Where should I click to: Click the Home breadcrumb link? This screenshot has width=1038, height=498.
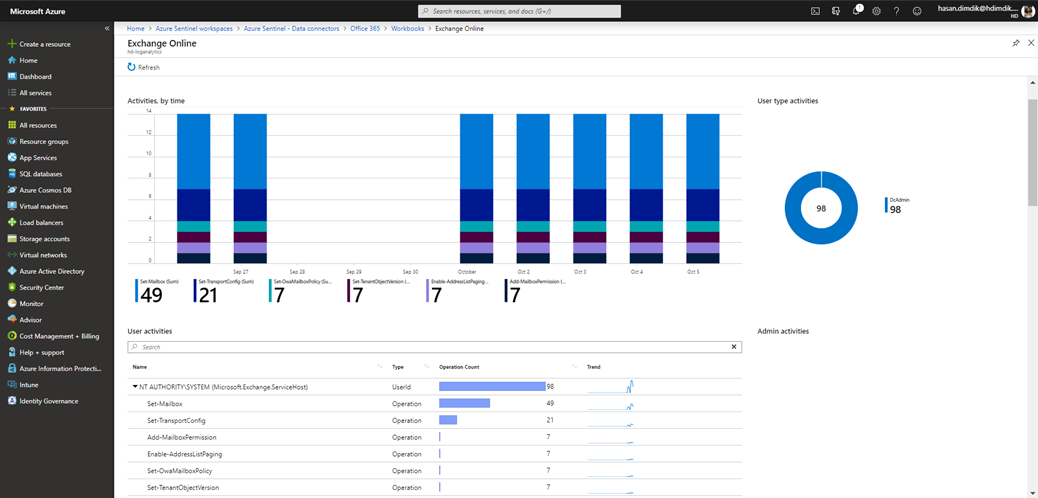point(136,29)
